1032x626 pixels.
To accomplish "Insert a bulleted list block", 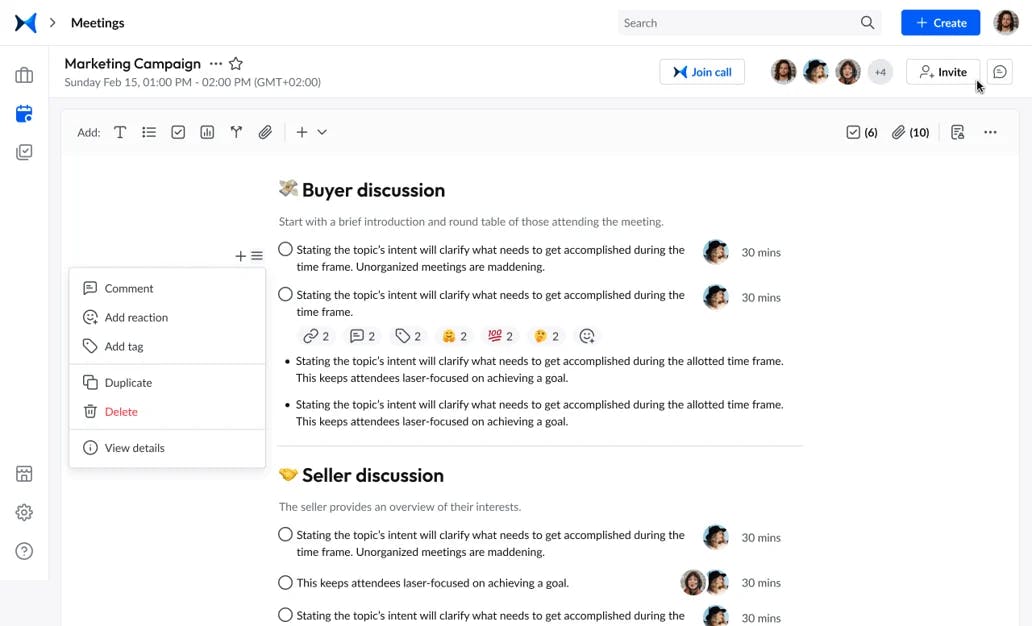I will (149, 132).
